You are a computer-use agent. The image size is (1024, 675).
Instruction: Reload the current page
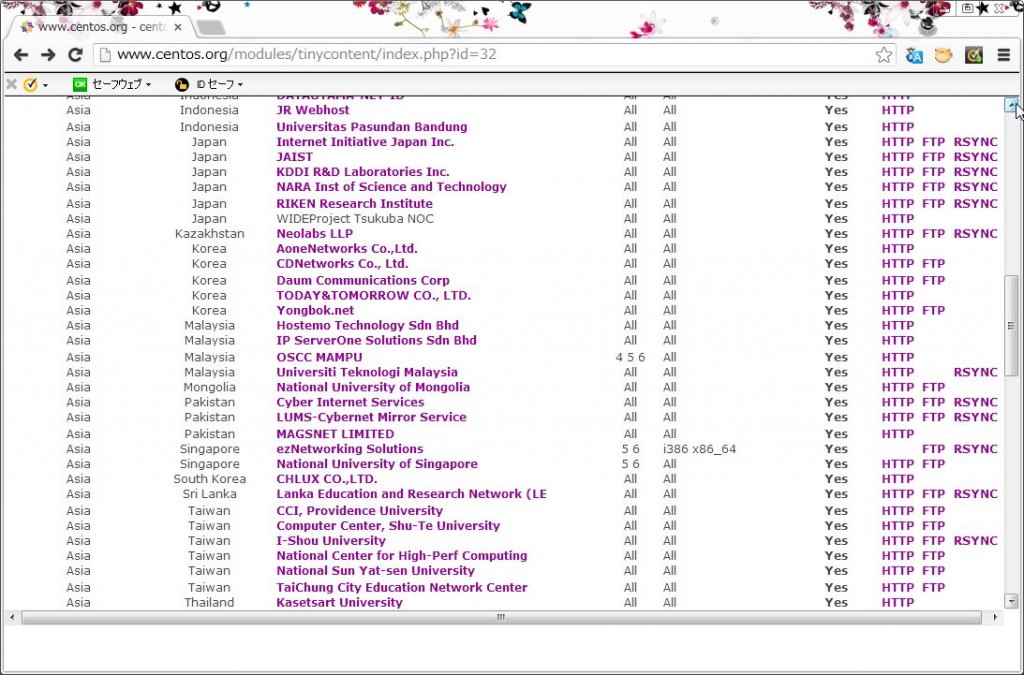(75, 55)
